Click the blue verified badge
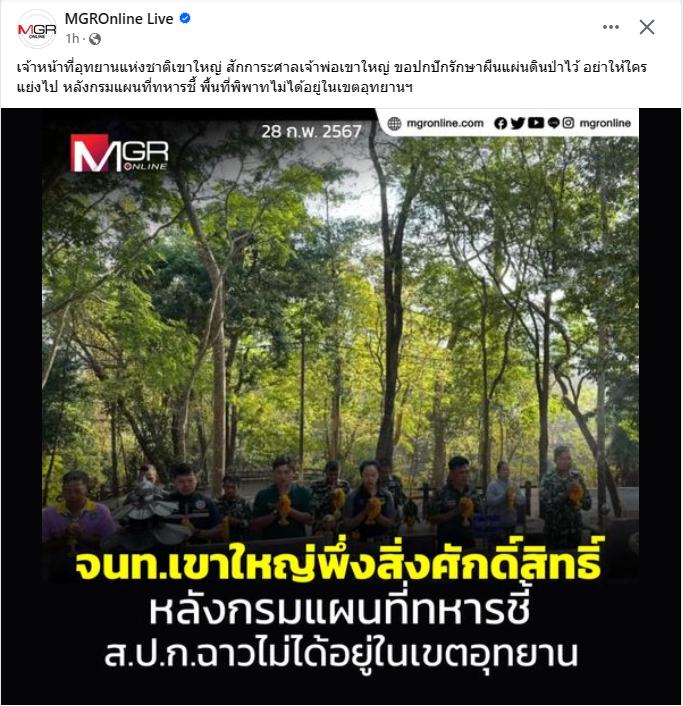 pyautogui.click(x=185, y=18)
